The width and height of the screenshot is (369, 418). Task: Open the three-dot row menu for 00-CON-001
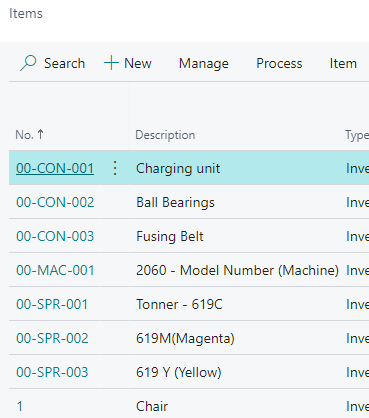(115, 168)
